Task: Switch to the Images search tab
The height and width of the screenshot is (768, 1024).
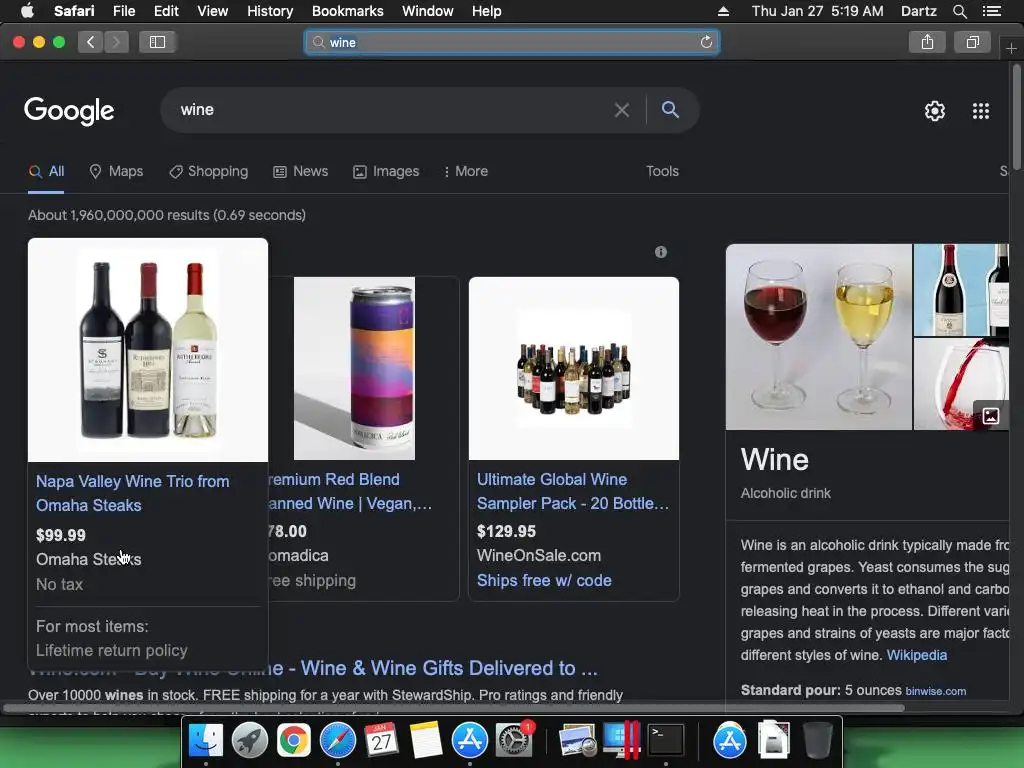Action: (386, 171)
